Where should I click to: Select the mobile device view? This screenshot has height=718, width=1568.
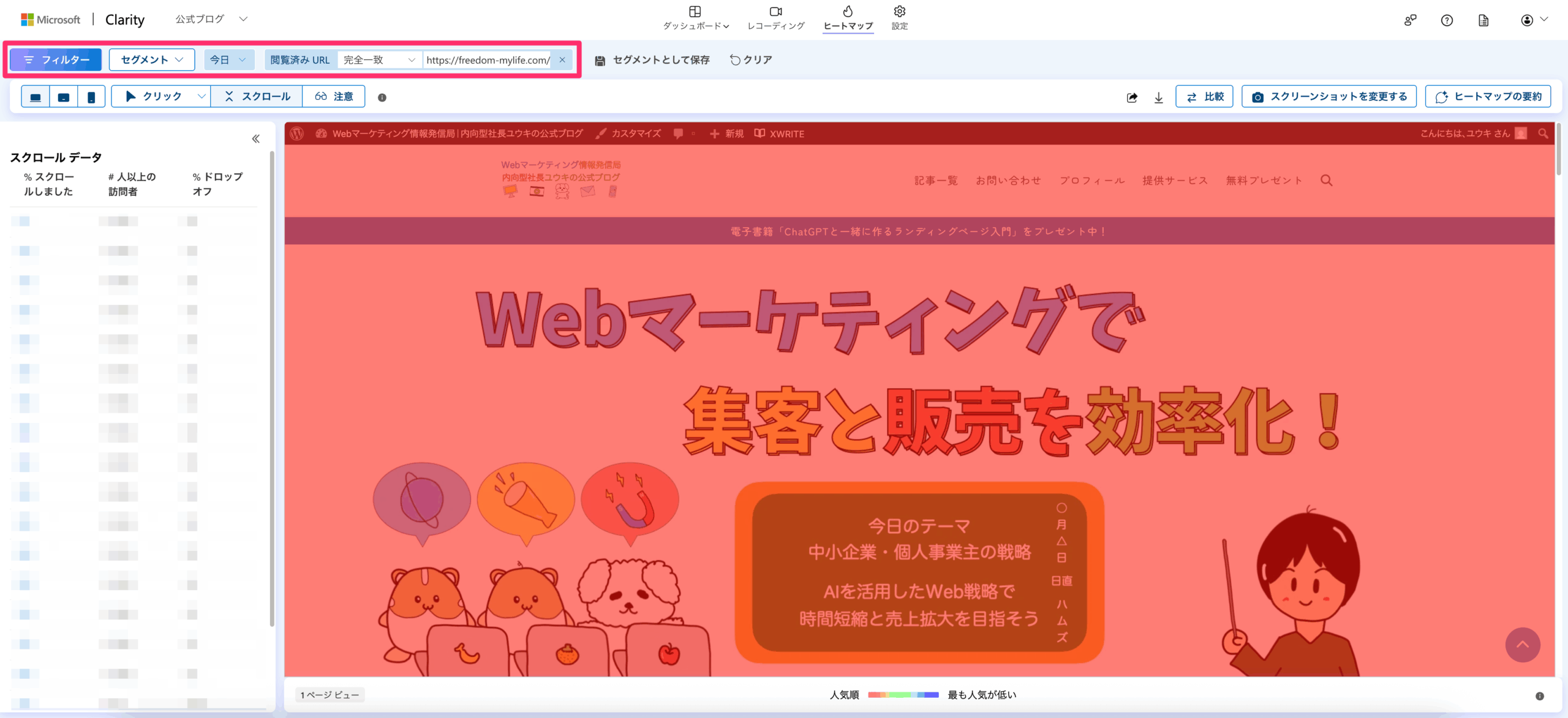tap(91, 97)
